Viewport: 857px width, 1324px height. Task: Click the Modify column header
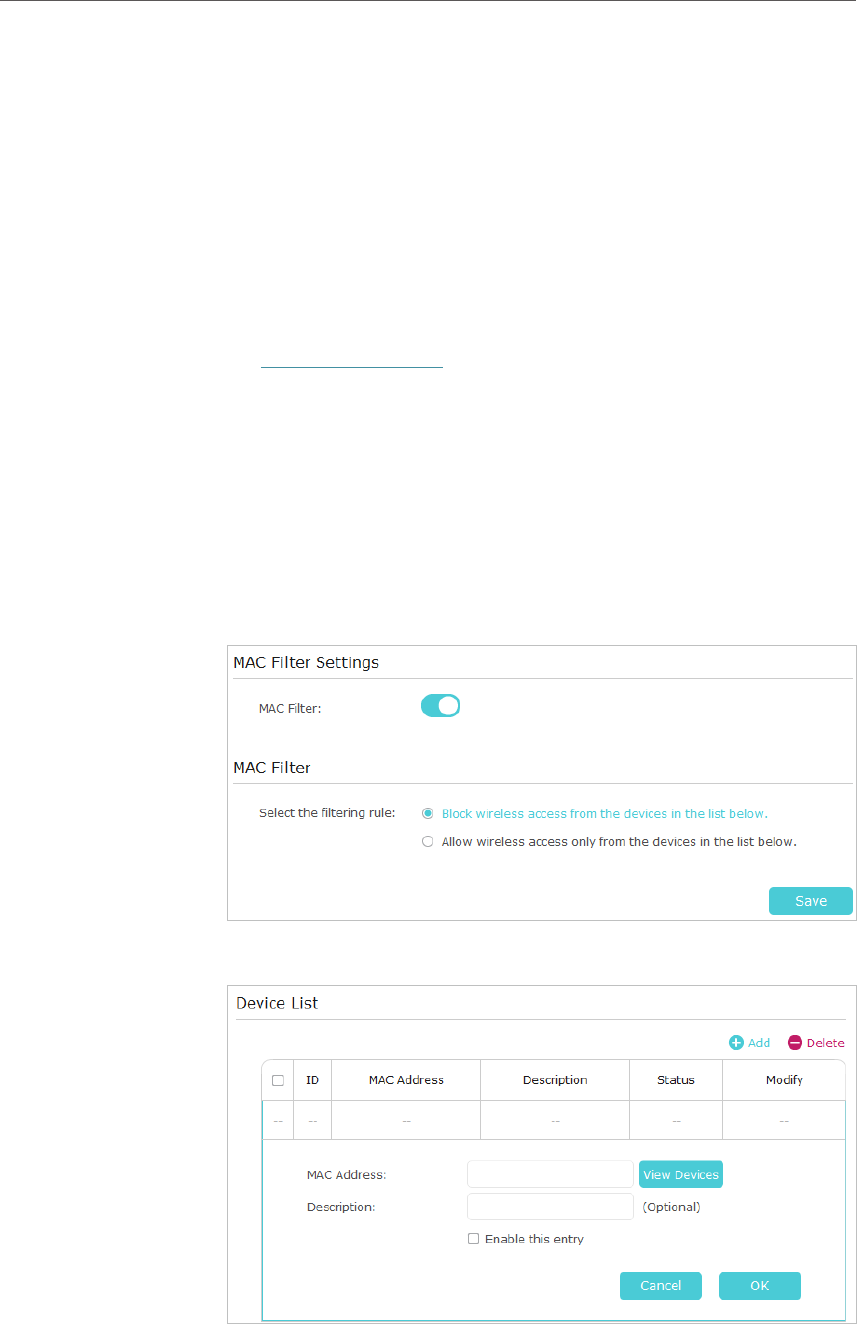[784, 1080]
